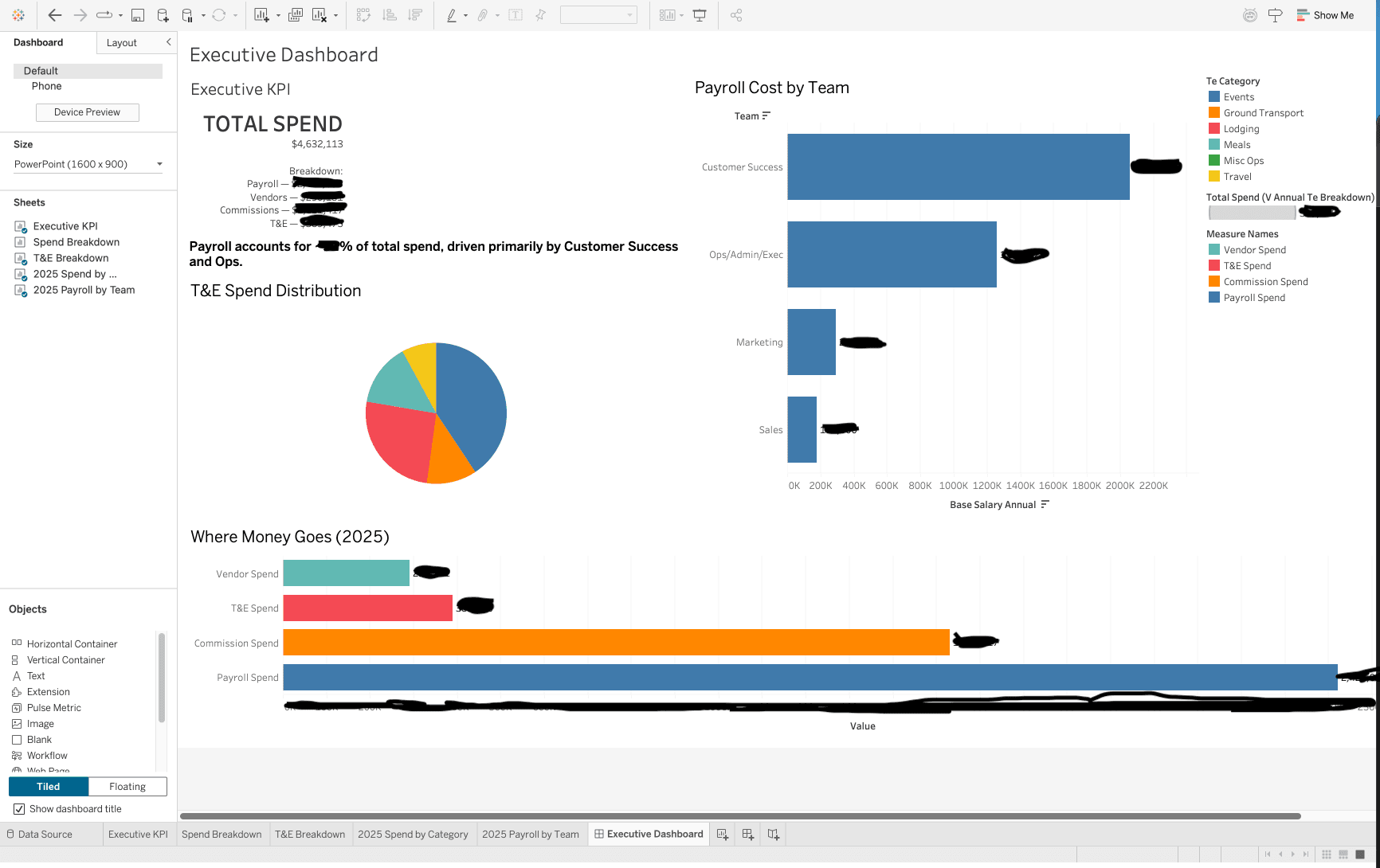Enable the Show dashboard title checkbox
This screenshot has height=868, width=1380.
pos(19,808)
